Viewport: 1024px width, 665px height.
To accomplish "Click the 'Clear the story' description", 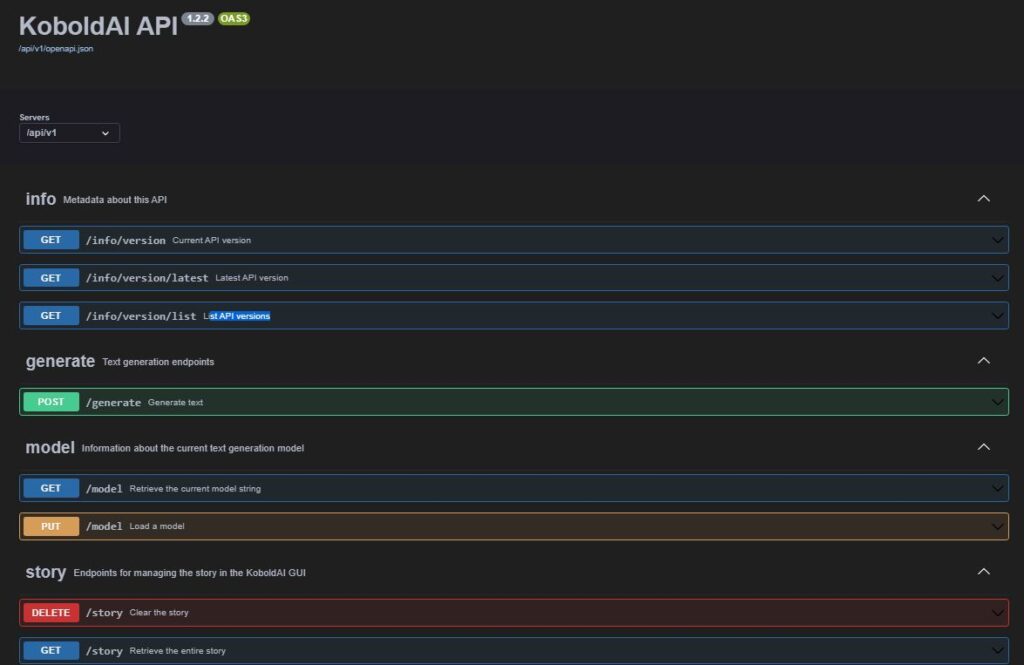I will point(159,613).
